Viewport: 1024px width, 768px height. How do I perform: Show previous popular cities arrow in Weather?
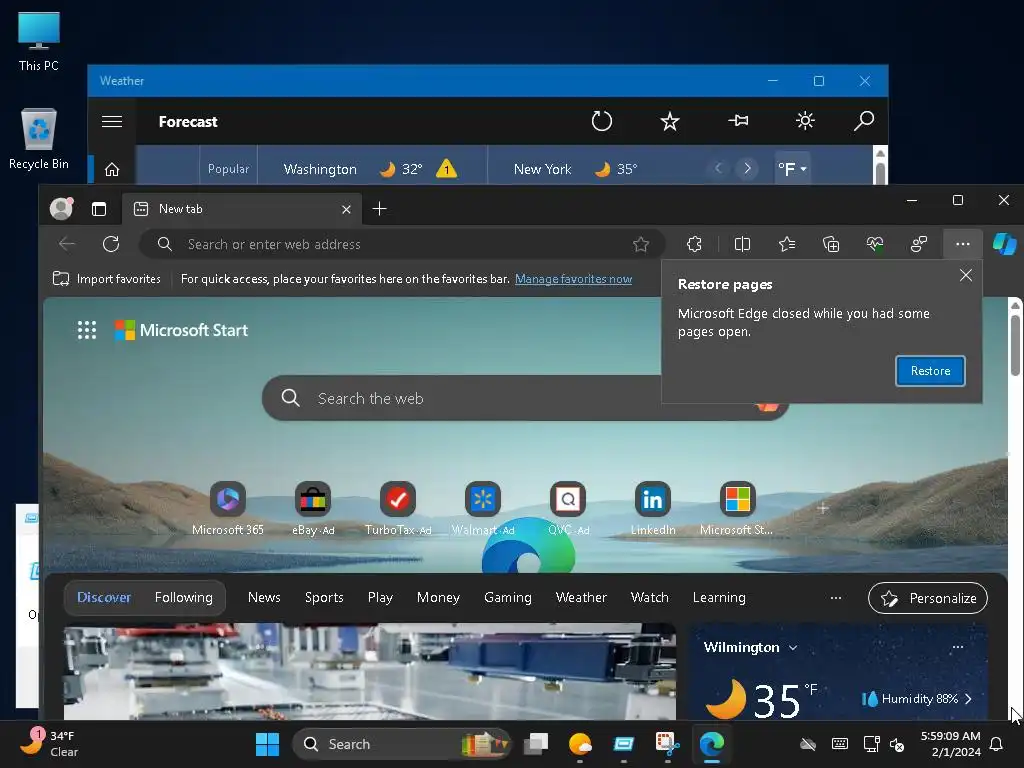pyautogui.click(x=718, y=168)
